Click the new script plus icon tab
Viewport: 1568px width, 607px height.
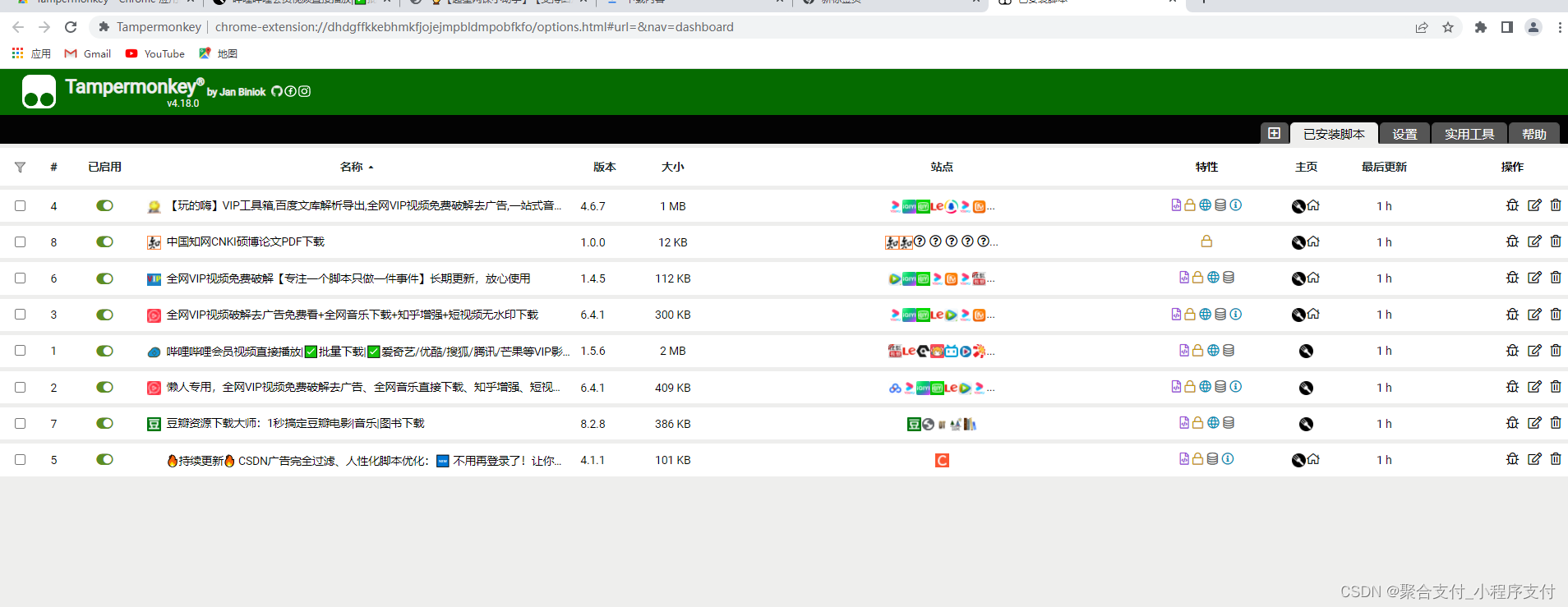coord(1274,133)
